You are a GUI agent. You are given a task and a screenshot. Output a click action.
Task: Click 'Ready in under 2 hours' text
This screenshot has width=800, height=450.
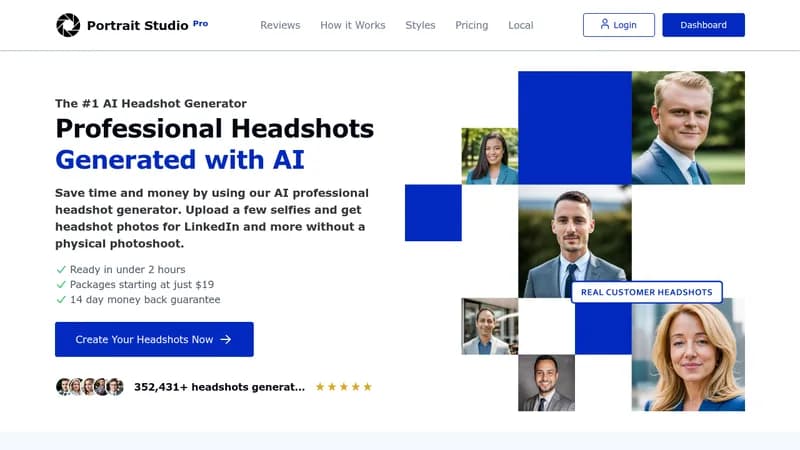(128, 269)
